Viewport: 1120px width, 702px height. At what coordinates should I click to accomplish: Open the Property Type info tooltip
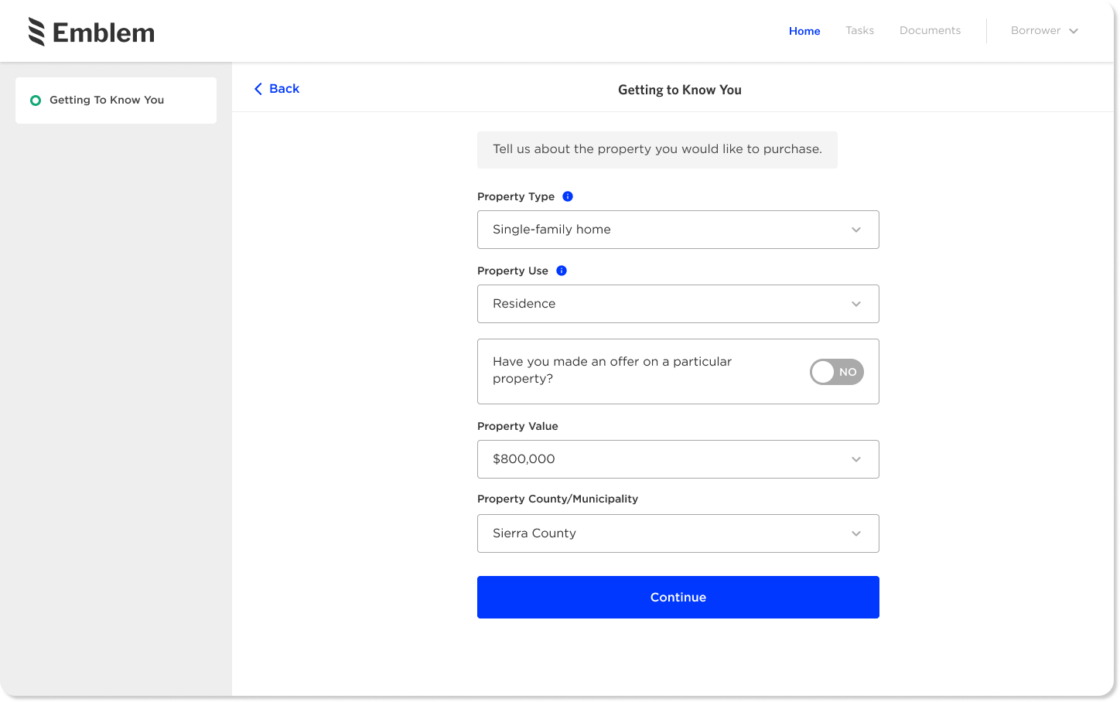(x=567, y=196)
